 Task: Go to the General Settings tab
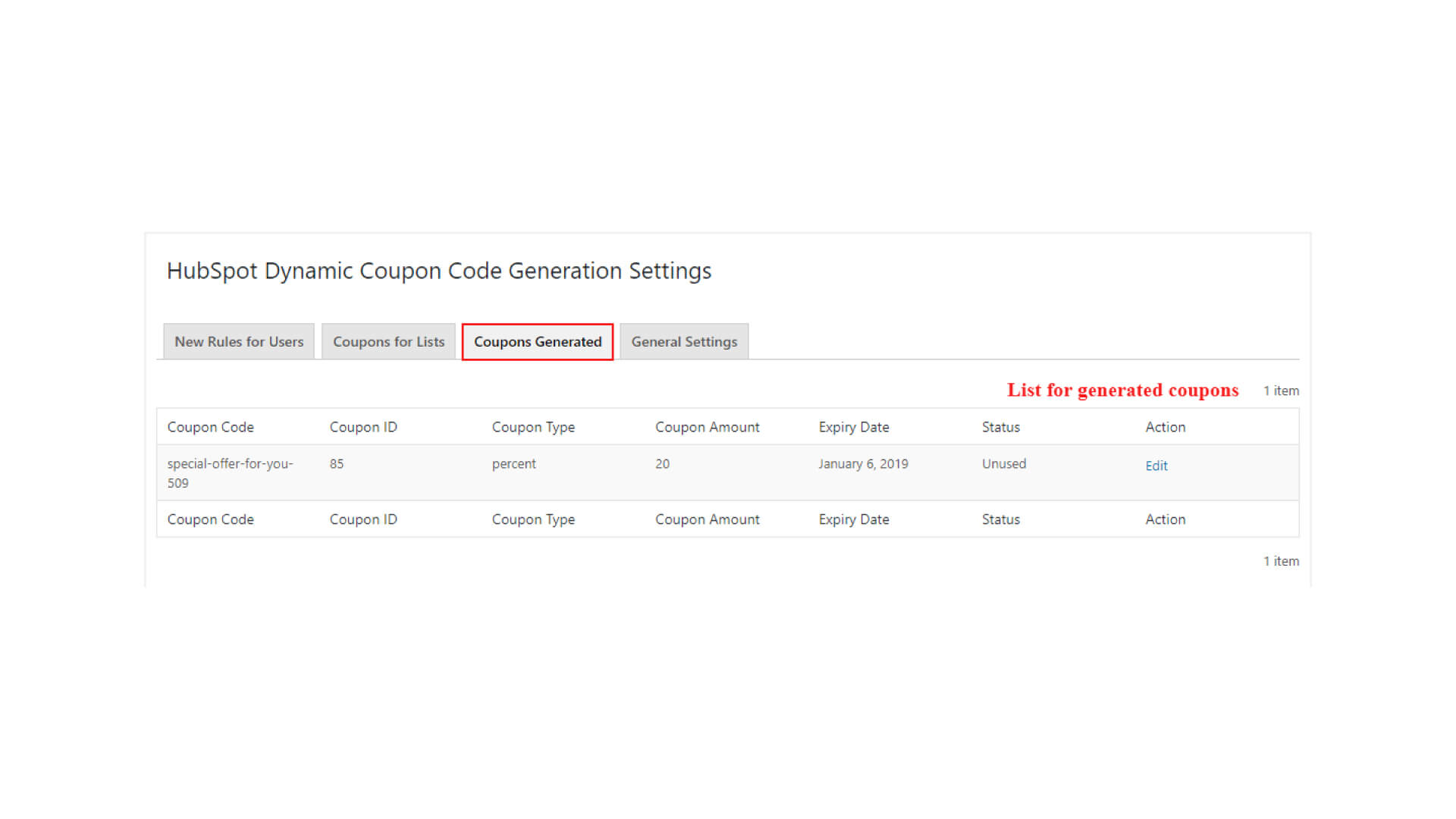click(684, 342)
